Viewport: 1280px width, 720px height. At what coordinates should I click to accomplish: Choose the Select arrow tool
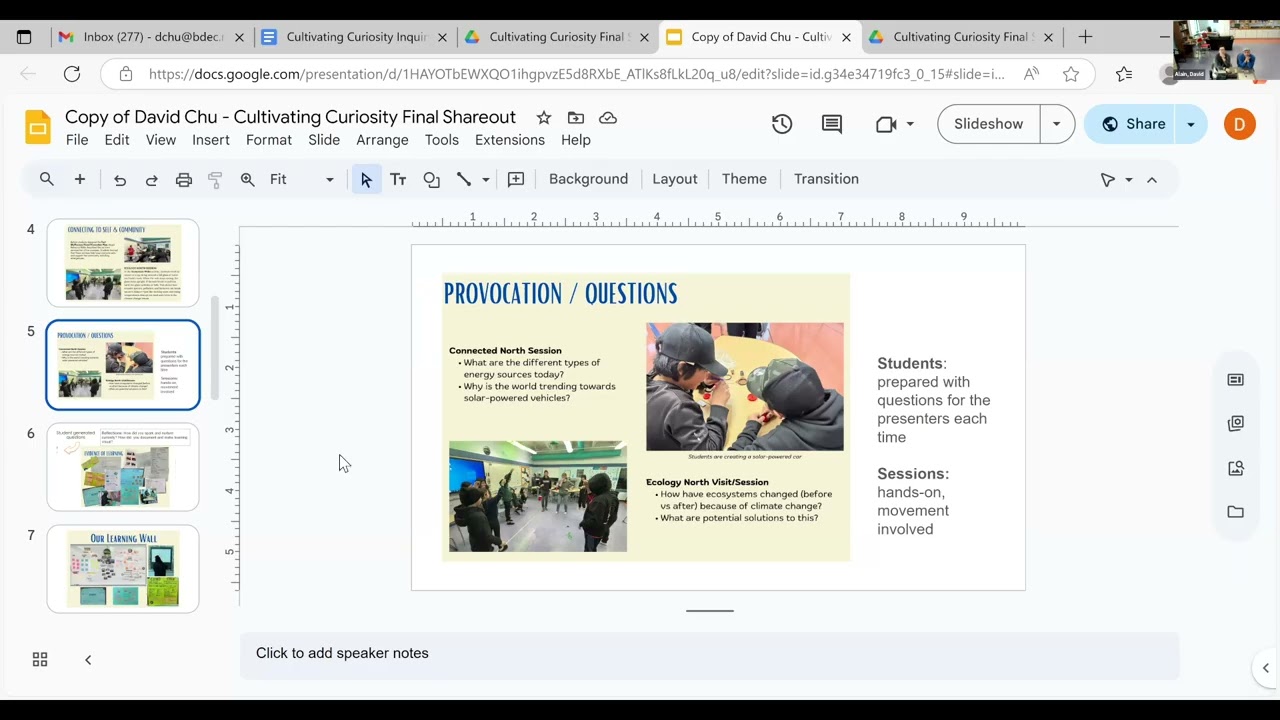(366, 180)
